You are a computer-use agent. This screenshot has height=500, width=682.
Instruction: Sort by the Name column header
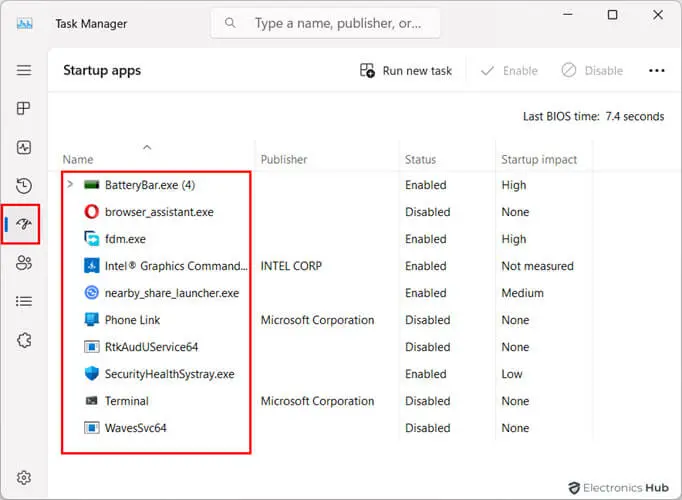(78, 159)
